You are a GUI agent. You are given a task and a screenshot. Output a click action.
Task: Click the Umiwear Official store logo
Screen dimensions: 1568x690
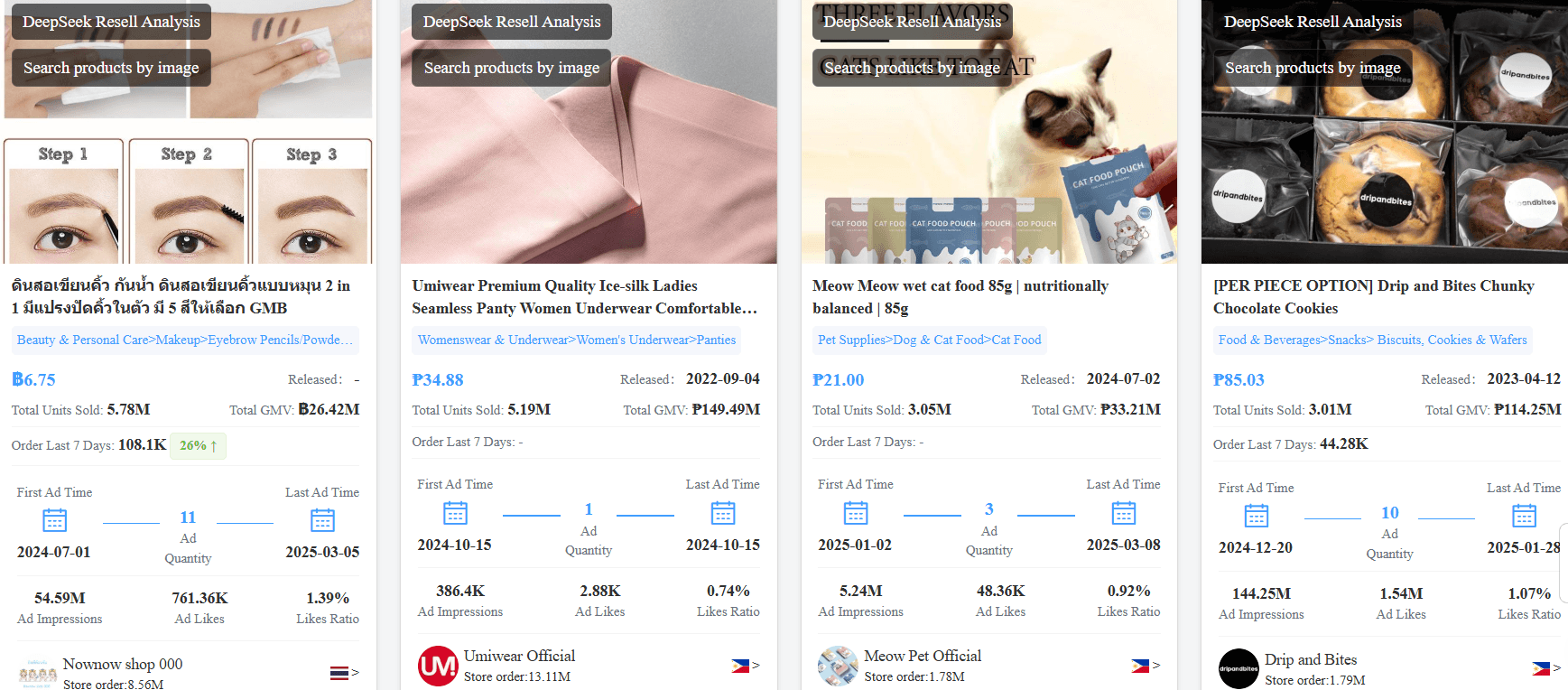[438, 666]
